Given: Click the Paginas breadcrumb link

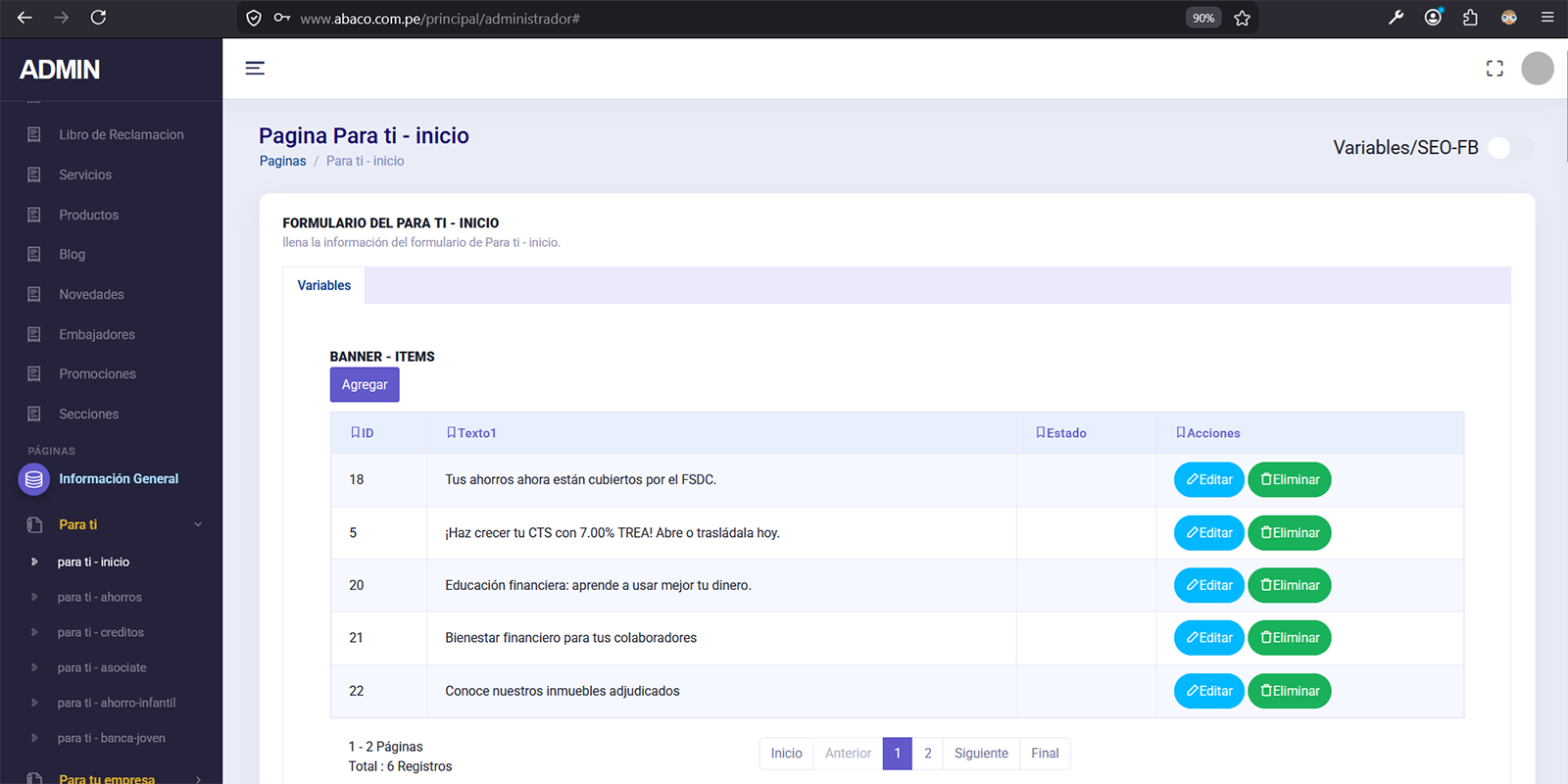Looking at the screenshot, I should pyautogui.click(x=282, y=162).
